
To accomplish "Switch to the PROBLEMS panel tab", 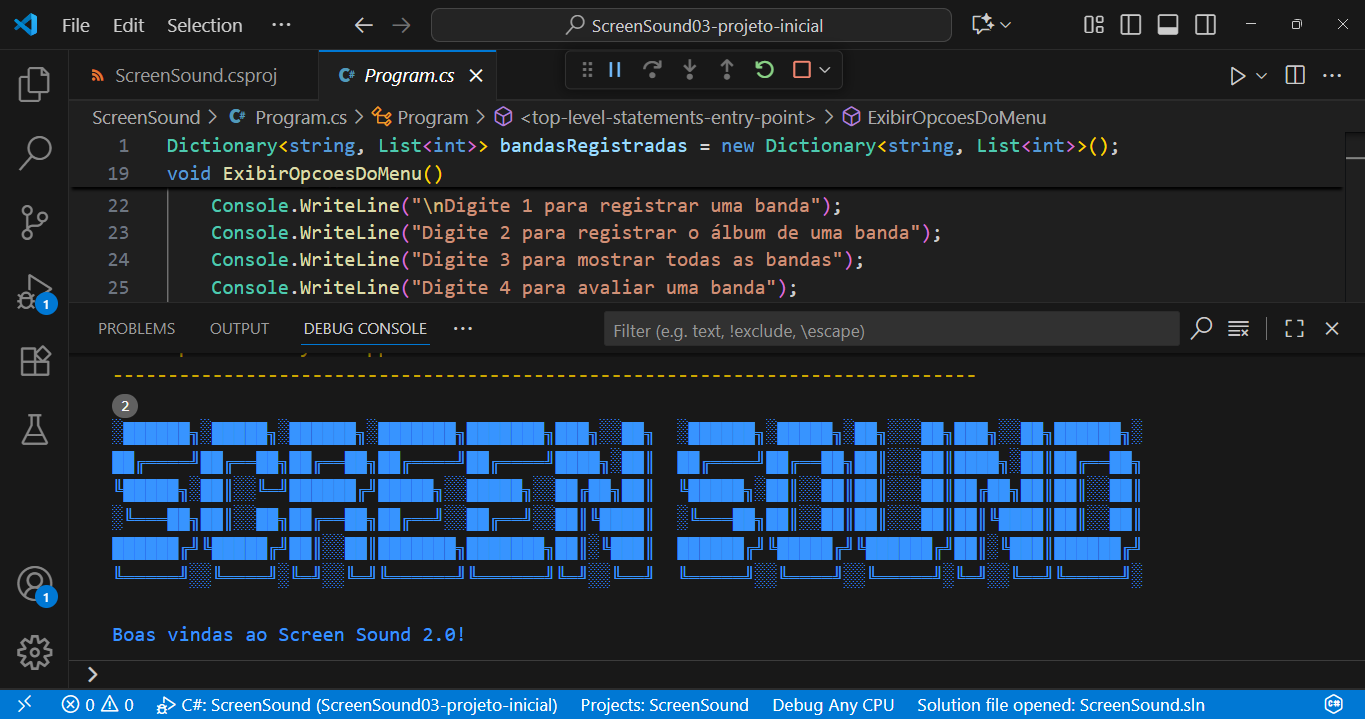I will (136, 329).
